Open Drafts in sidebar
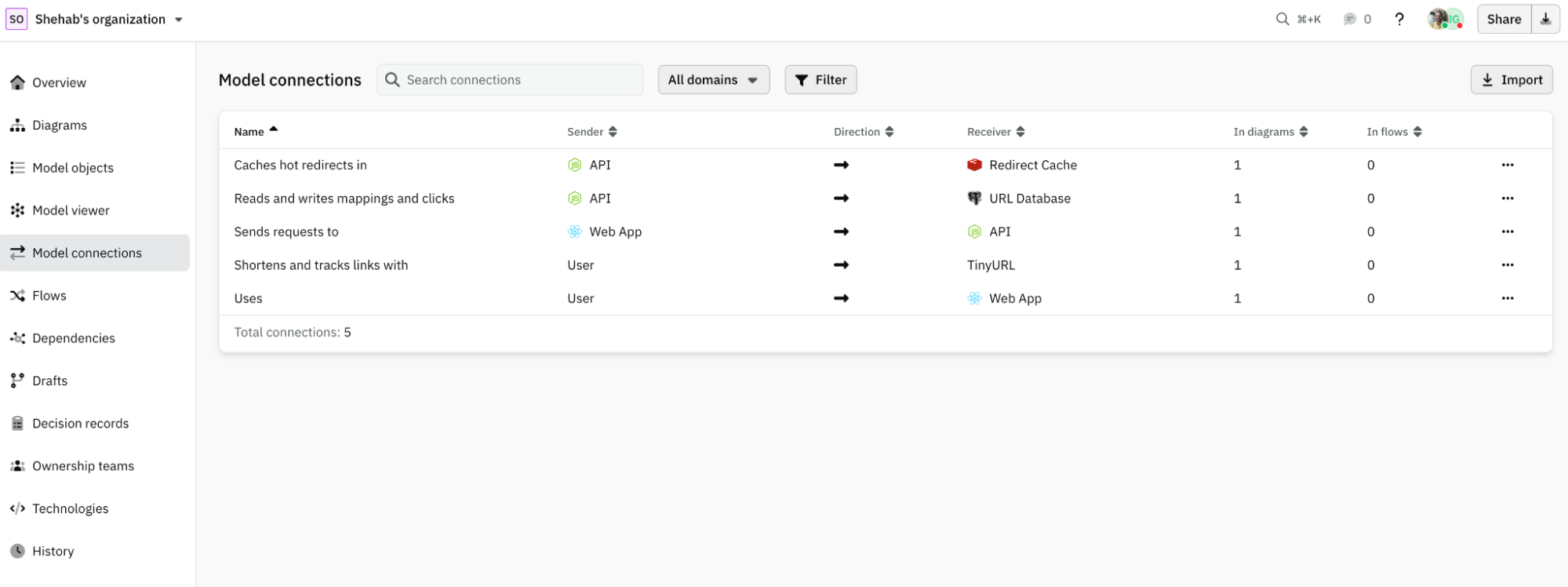The width and height of the screenshot is (1568, 587). [95, 381]
